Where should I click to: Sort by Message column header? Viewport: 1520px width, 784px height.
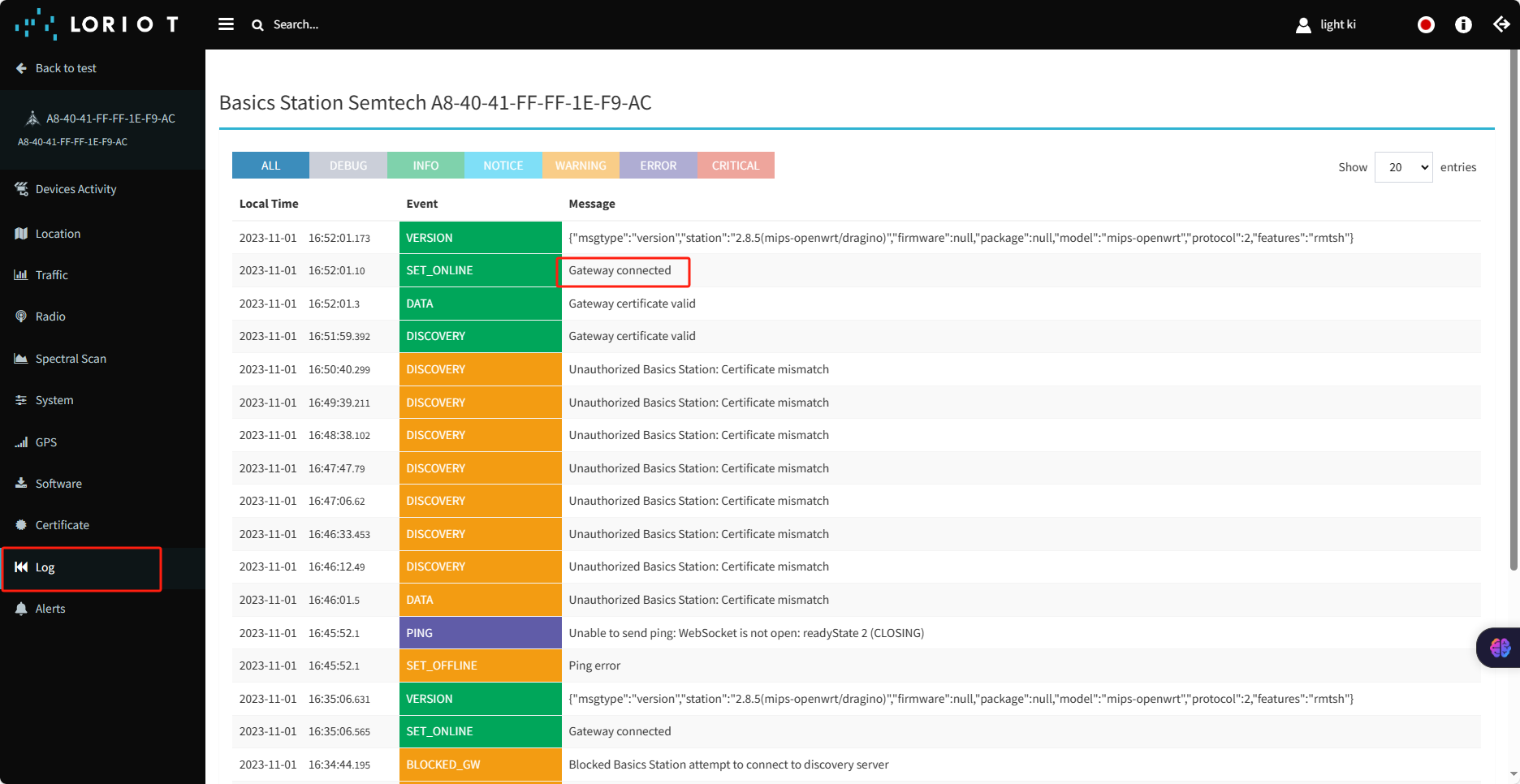point(592,204)
